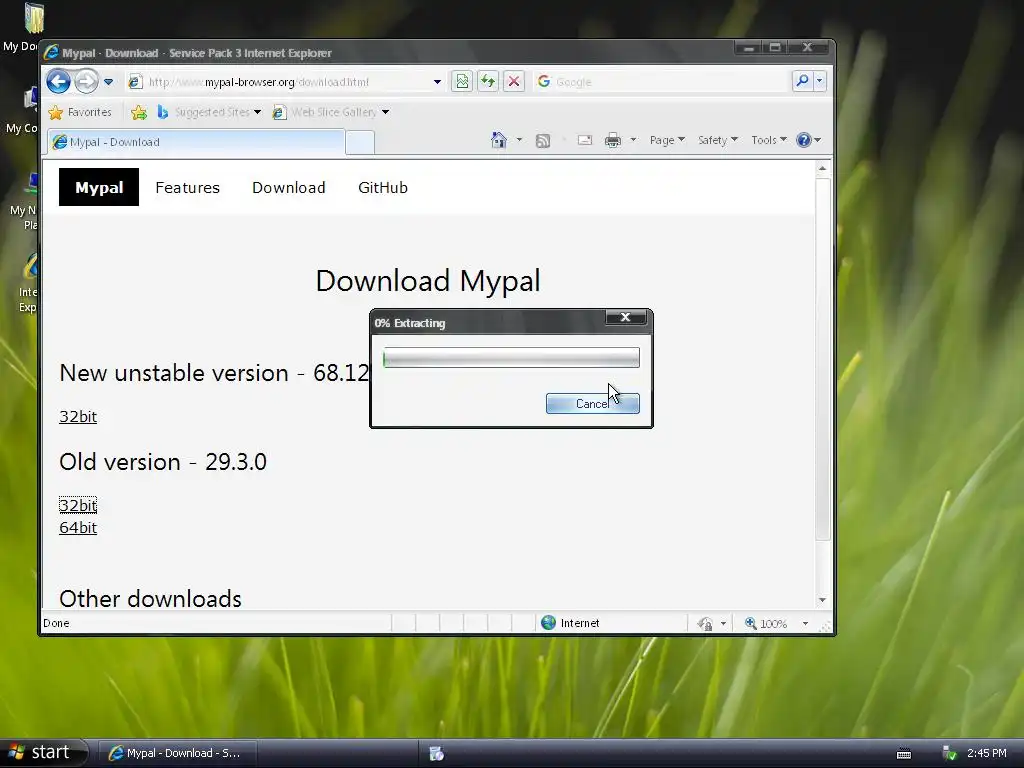Refresh the page with the green arrows

[488, 82]
